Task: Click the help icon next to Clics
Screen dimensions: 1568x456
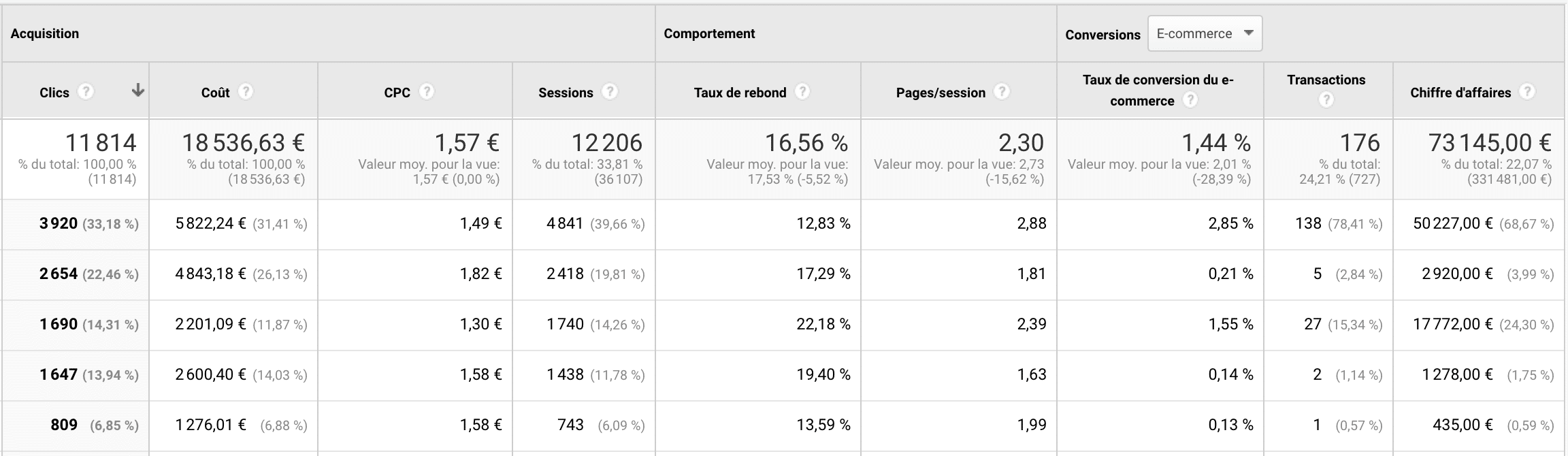Action: coord(85,92)
